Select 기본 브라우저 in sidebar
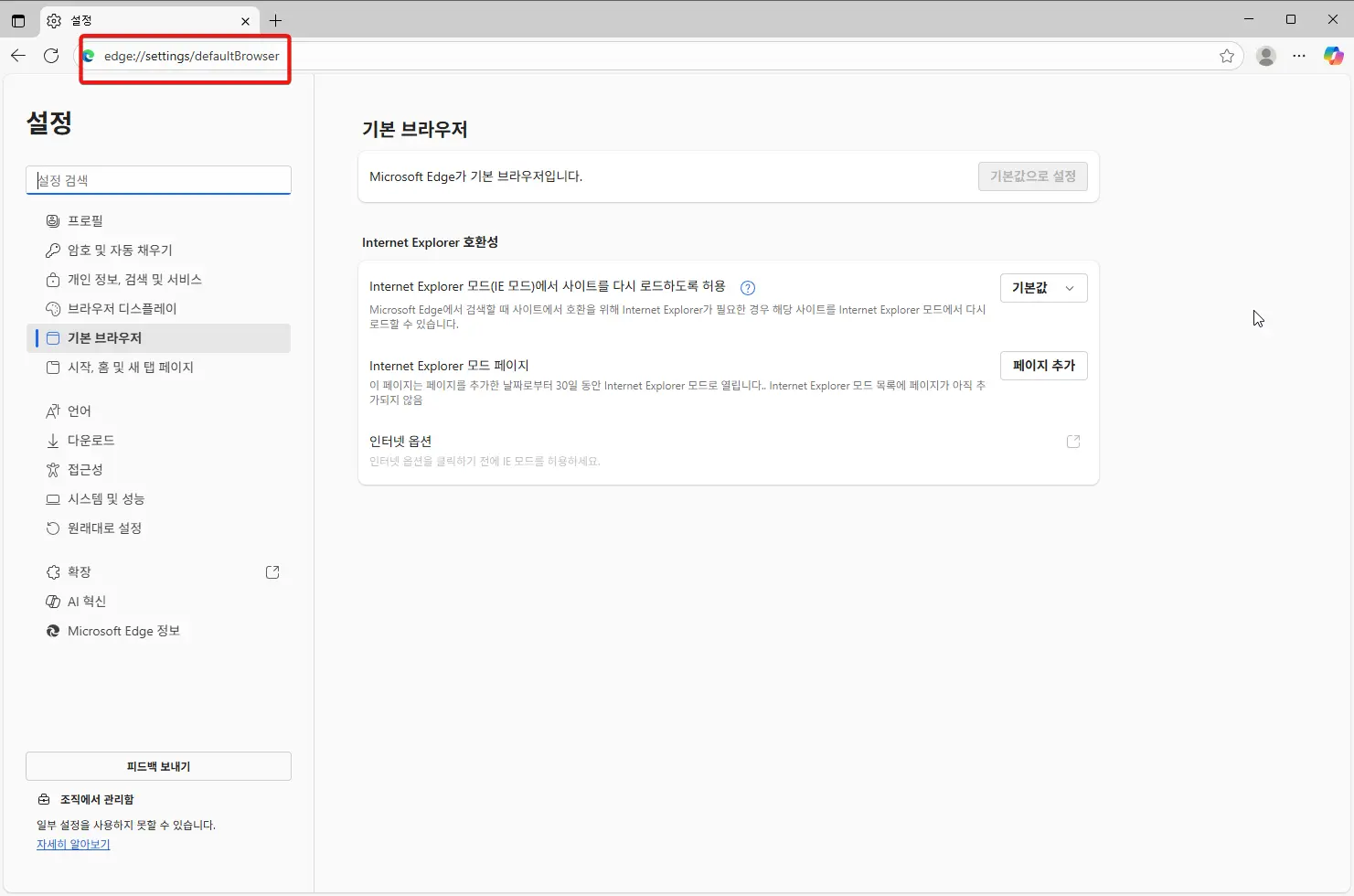 (158, 337)
